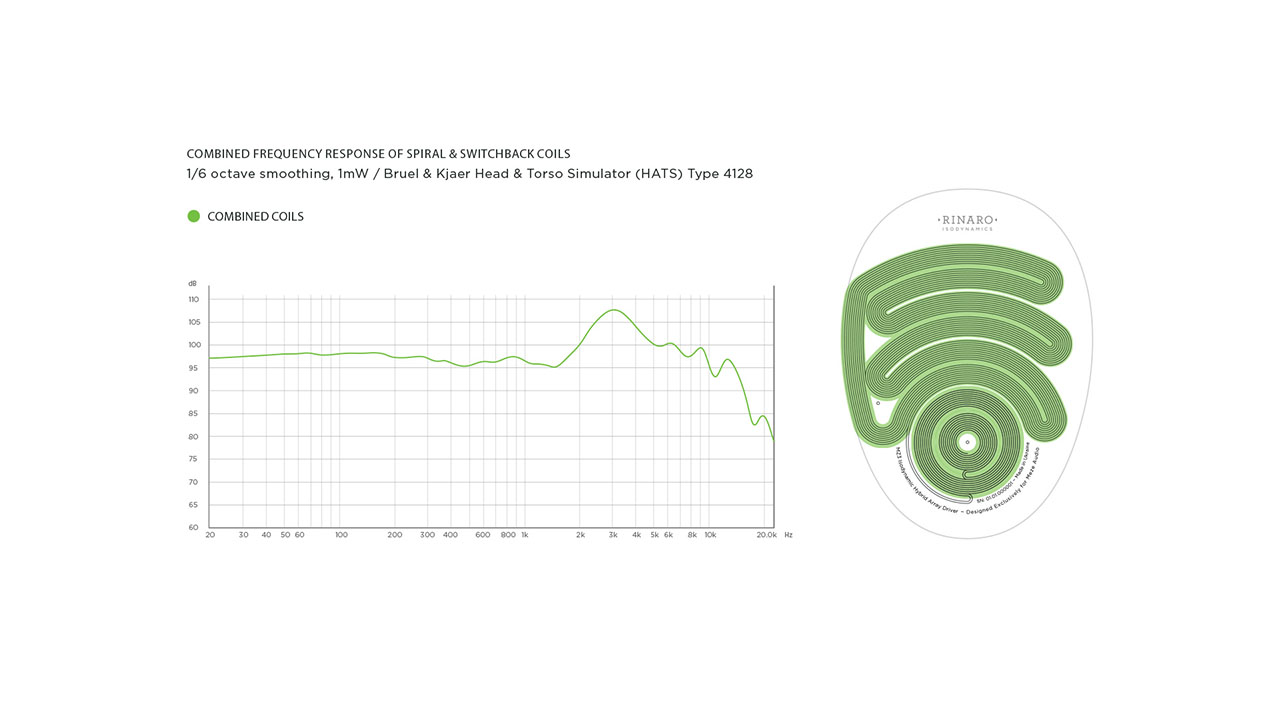1280x720 pixels.
Task: Click the 1k frequency axis label
Action: 524,536
